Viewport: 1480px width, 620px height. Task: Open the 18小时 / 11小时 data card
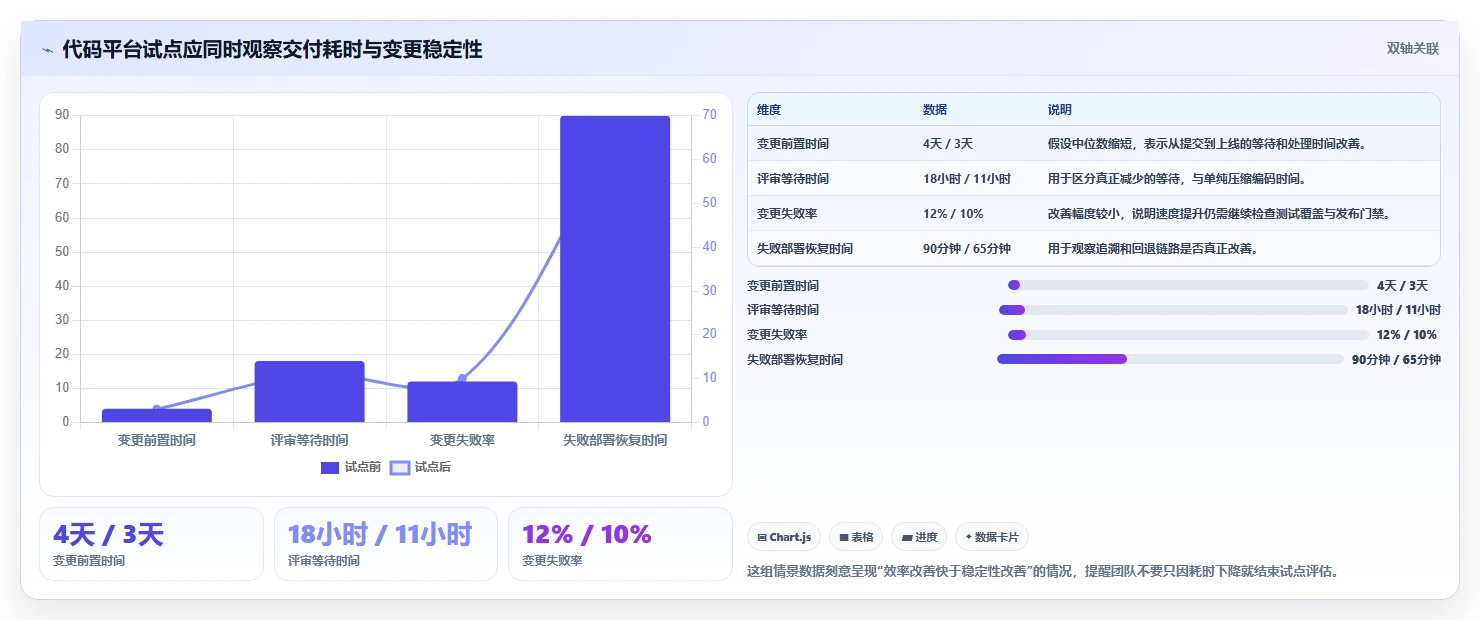[386, 544]
